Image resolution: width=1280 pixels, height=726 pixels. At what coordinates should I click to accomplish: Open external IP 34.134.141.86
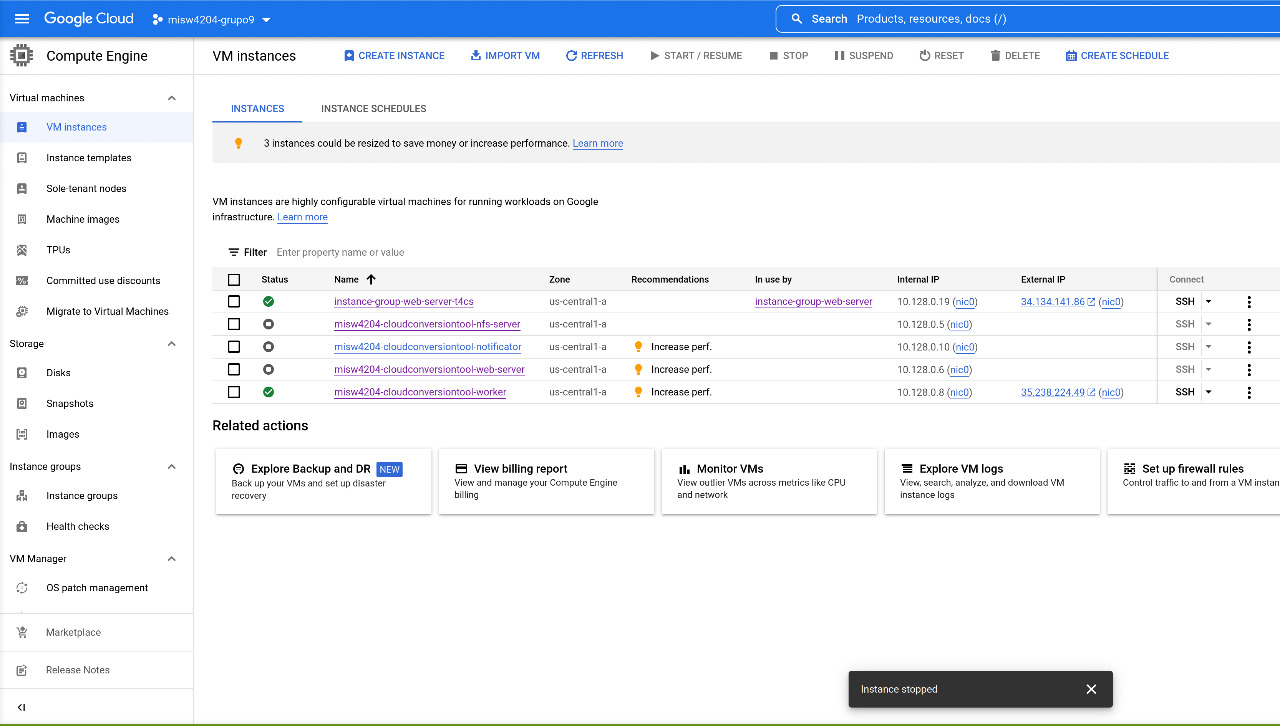click(1052, 301)
